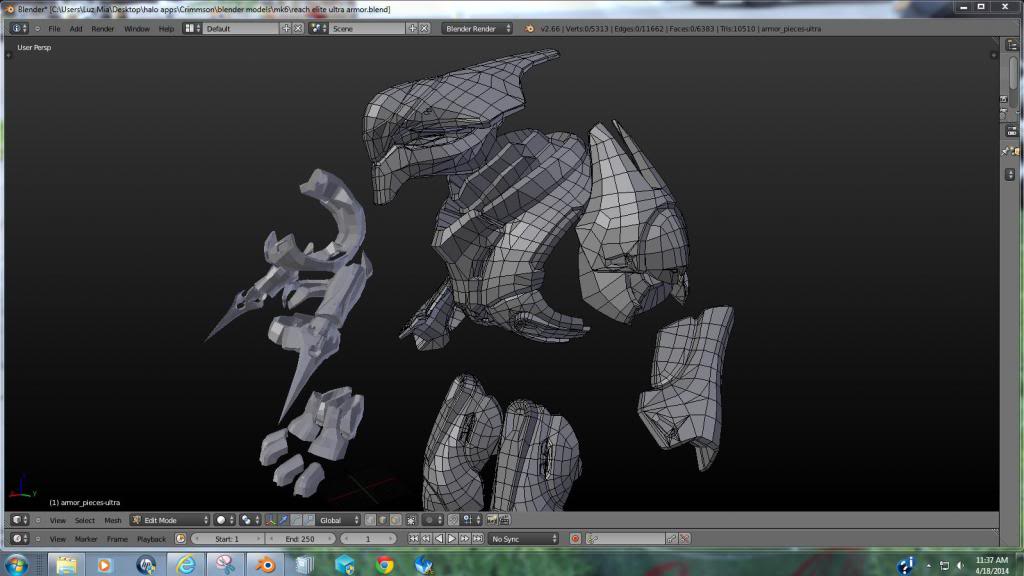Image resolution: width=1024 pixels, height=576 pixels.
Task: Delete the current Scene
Action: (x=424, y=29)
